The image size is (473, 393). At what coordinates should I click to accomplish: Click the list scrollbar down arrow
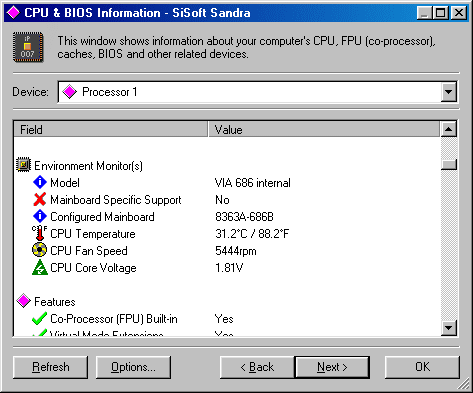449,328
